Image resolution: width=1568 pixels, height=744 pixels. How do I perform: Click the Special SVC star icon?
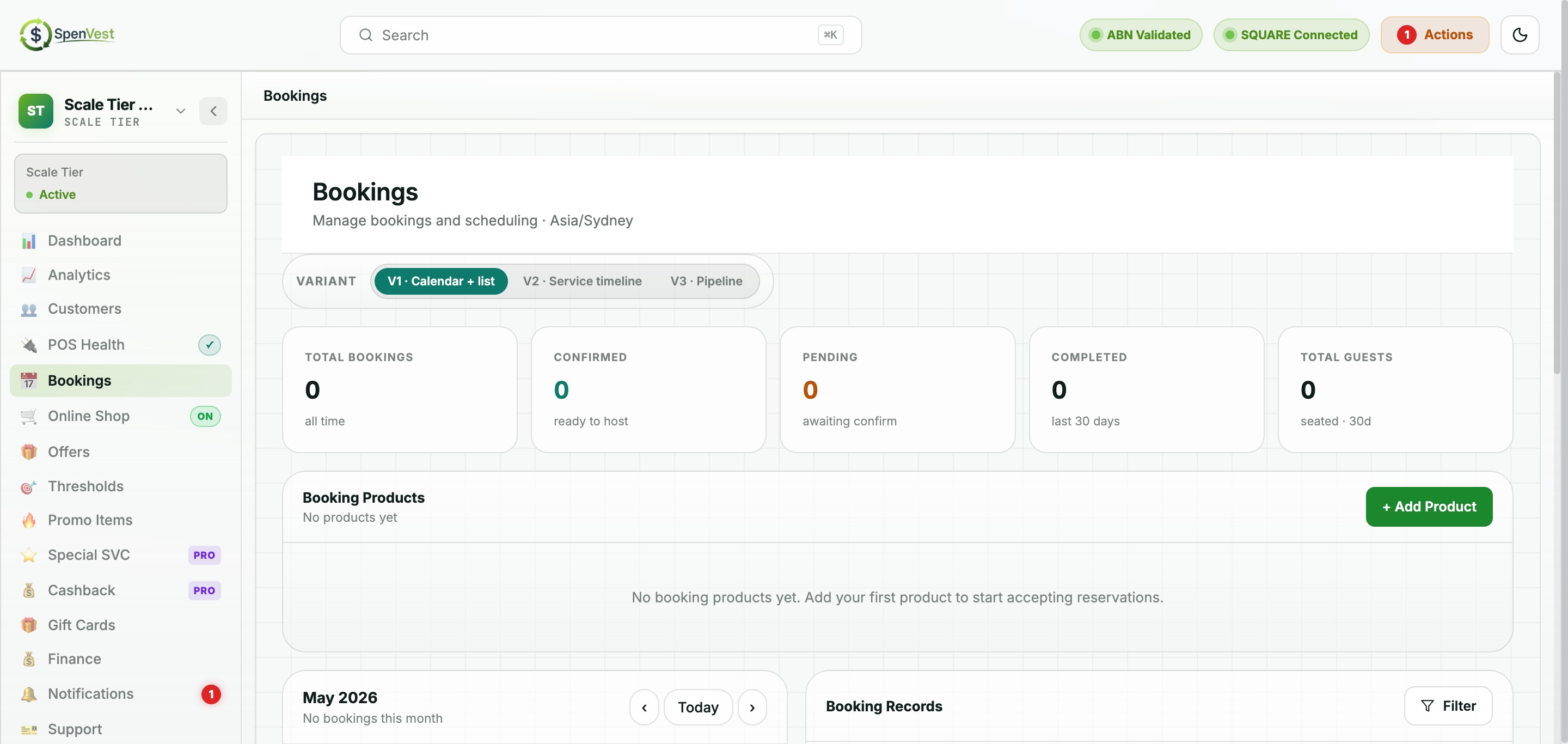29,555
